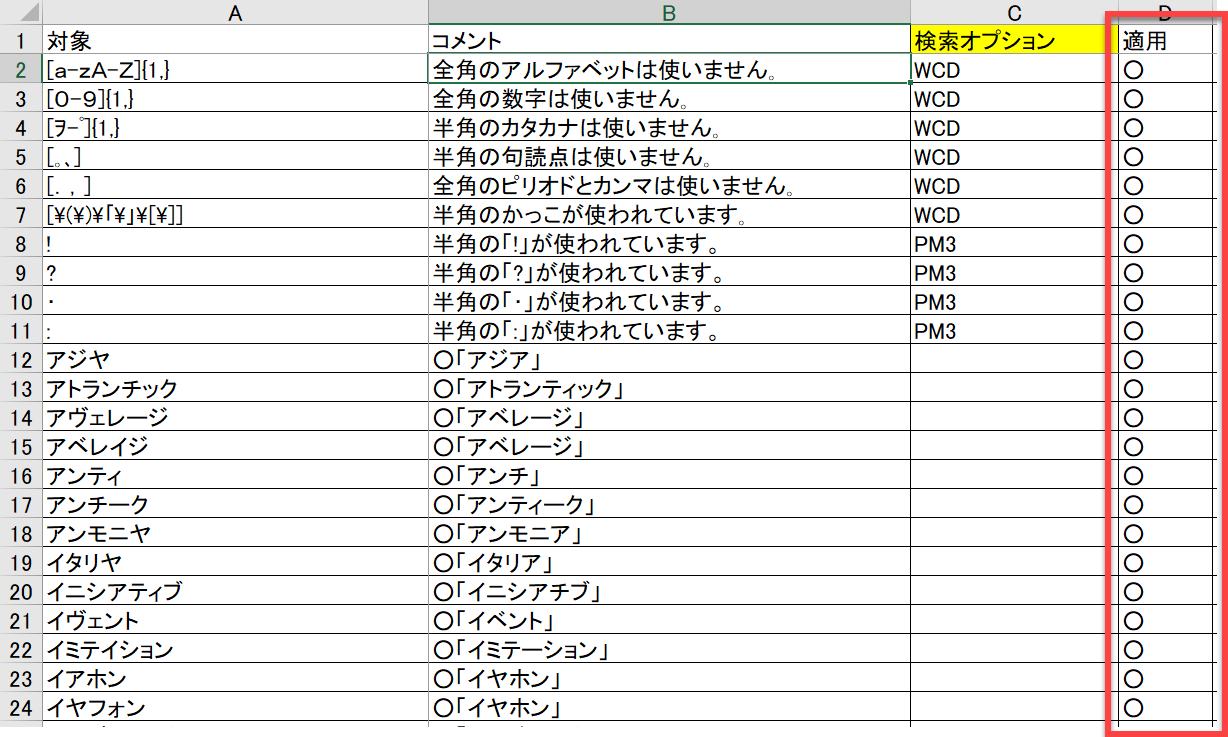Select the "コメント" header cell
Screen dimensions: 1228x737
669,41
